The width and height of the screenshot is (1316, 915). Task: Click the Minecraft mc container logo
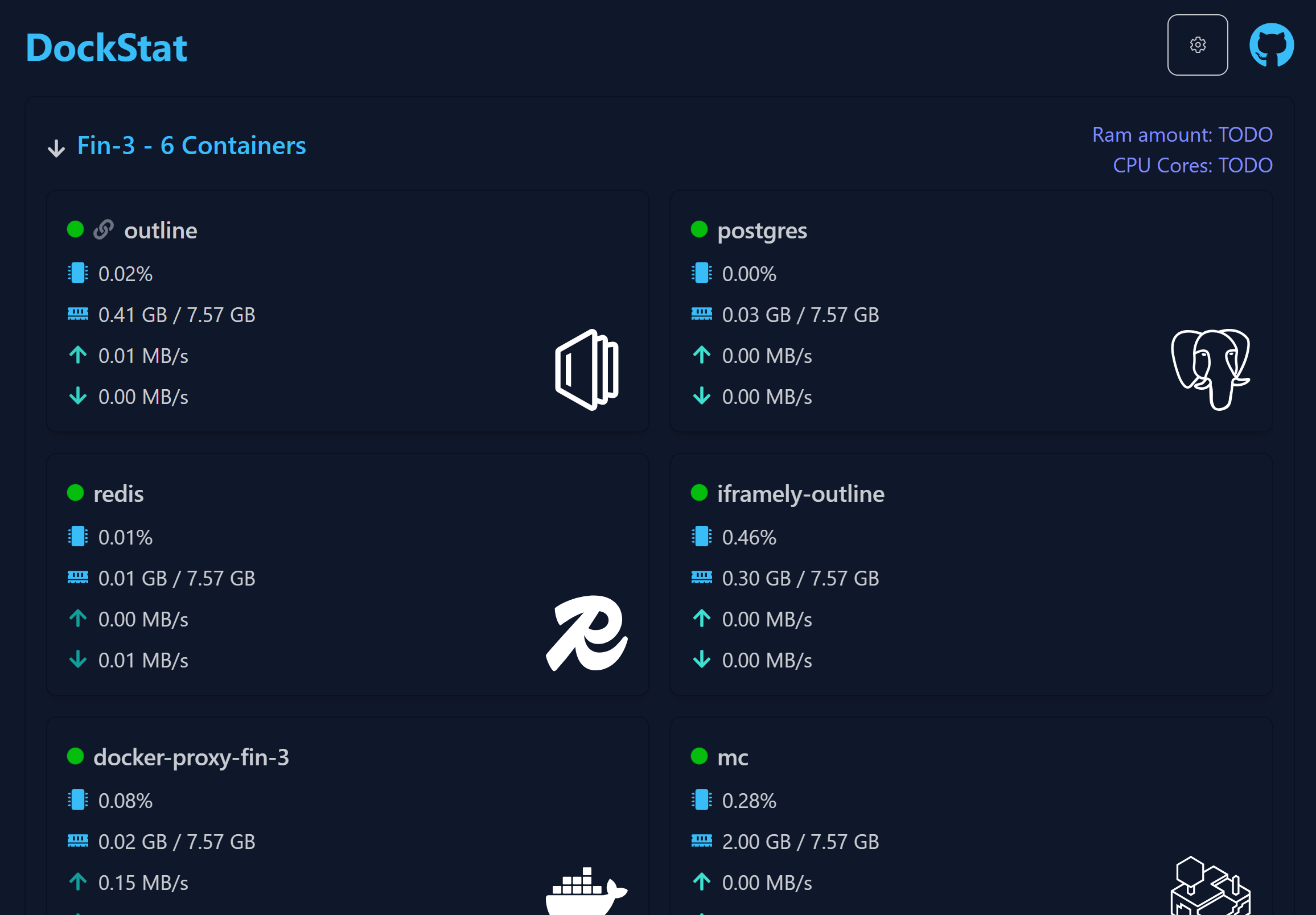1210,885
